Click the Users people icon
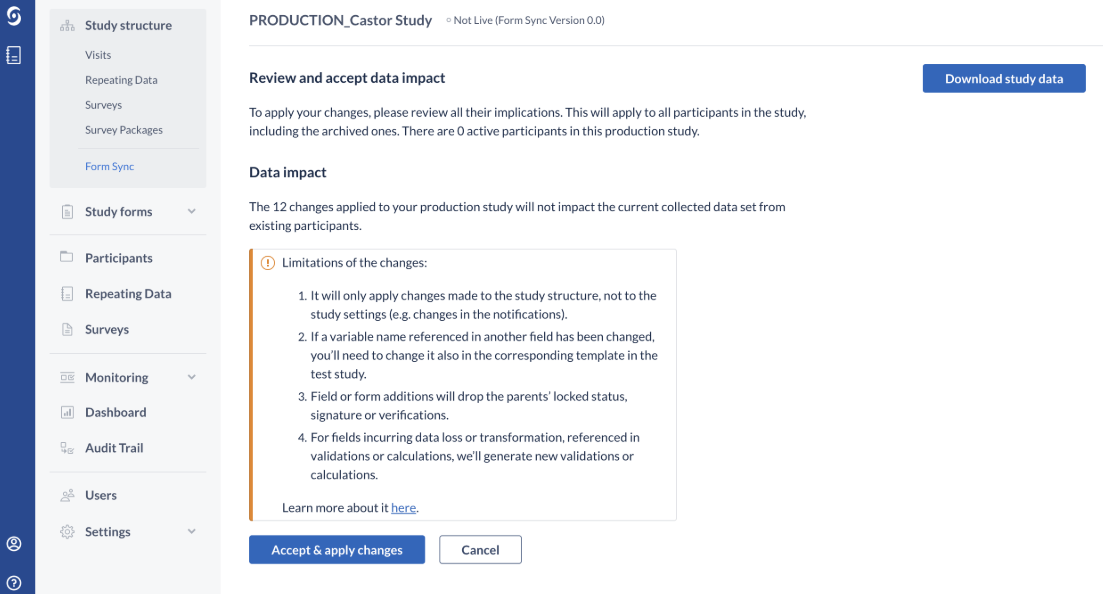Viewport: 1103px width, 594px height. tap(67, 495)
